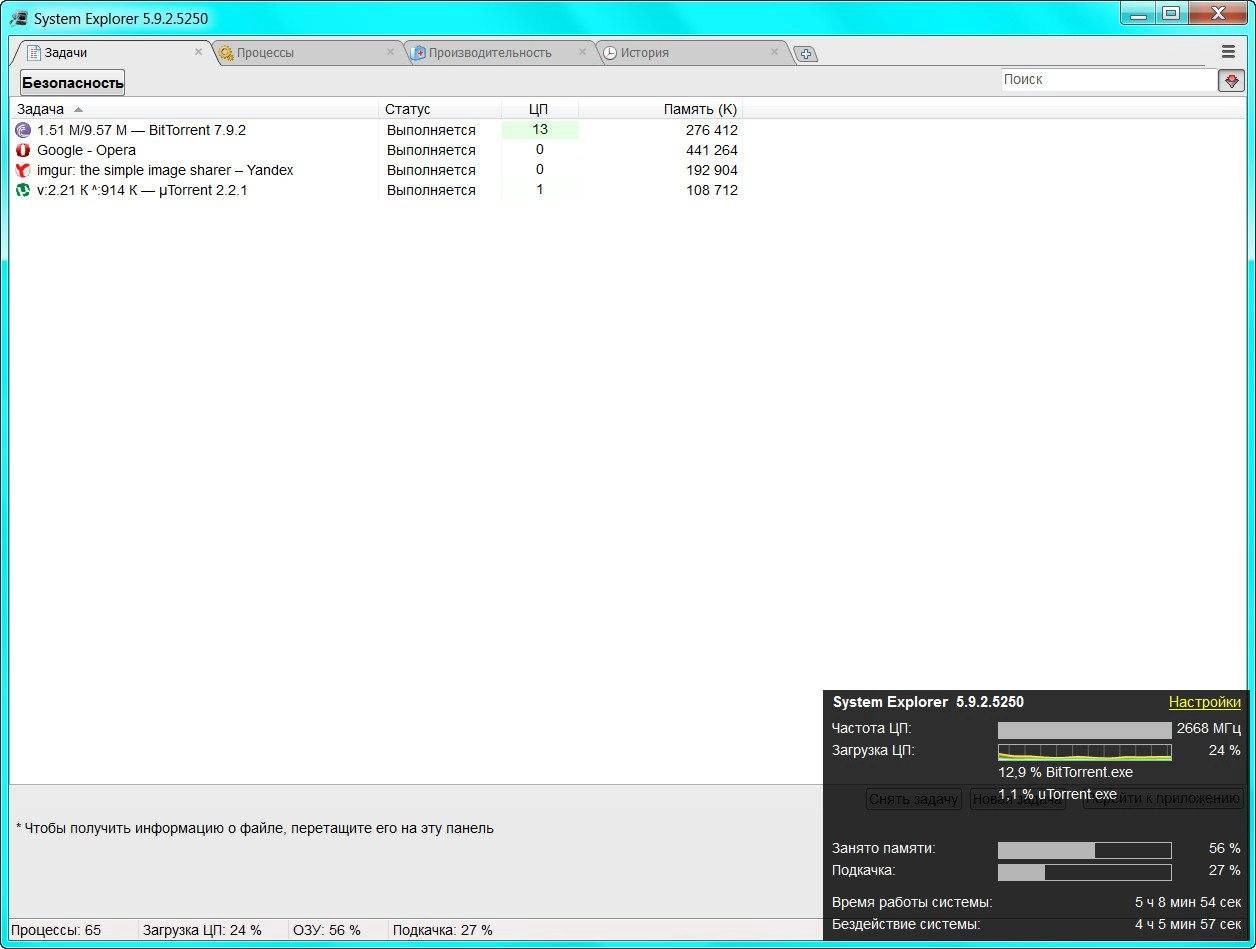
Task: Click the 12,9 % BitTorrent.exe entry
Action: (x=1065, y=772)
